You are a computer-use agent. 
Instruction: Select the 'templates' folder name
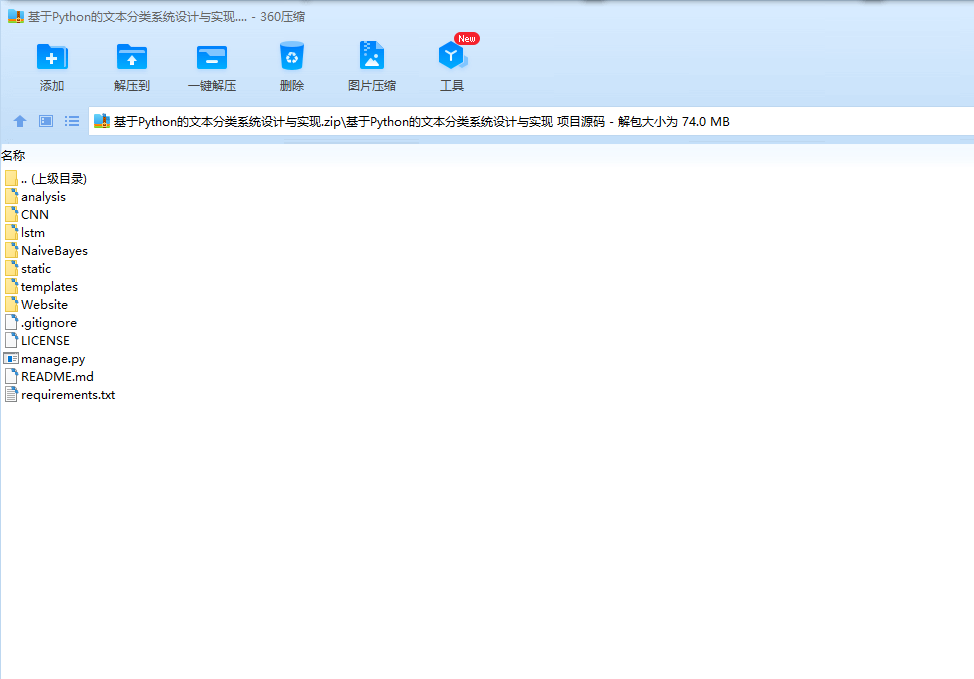49,287
